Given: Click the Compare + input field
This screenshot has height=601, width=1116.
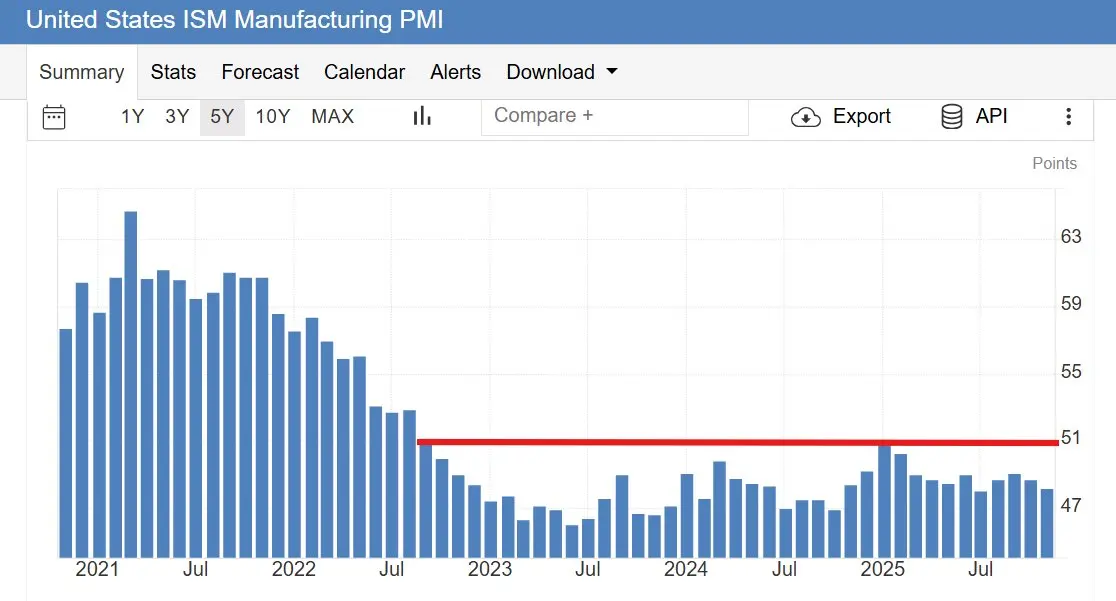Looking at the screenshot, I should [x=615, y=116].
